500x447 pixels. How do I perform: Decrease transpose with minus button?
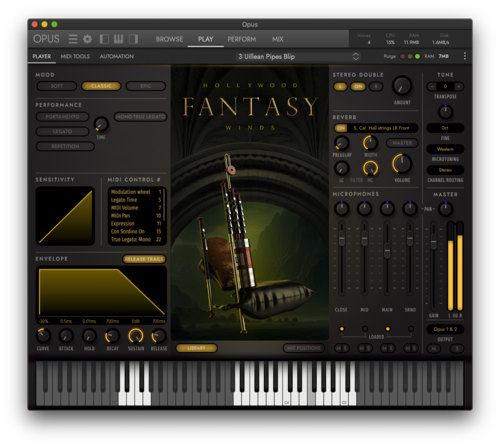pyautogui.click(x=432, y=86)
